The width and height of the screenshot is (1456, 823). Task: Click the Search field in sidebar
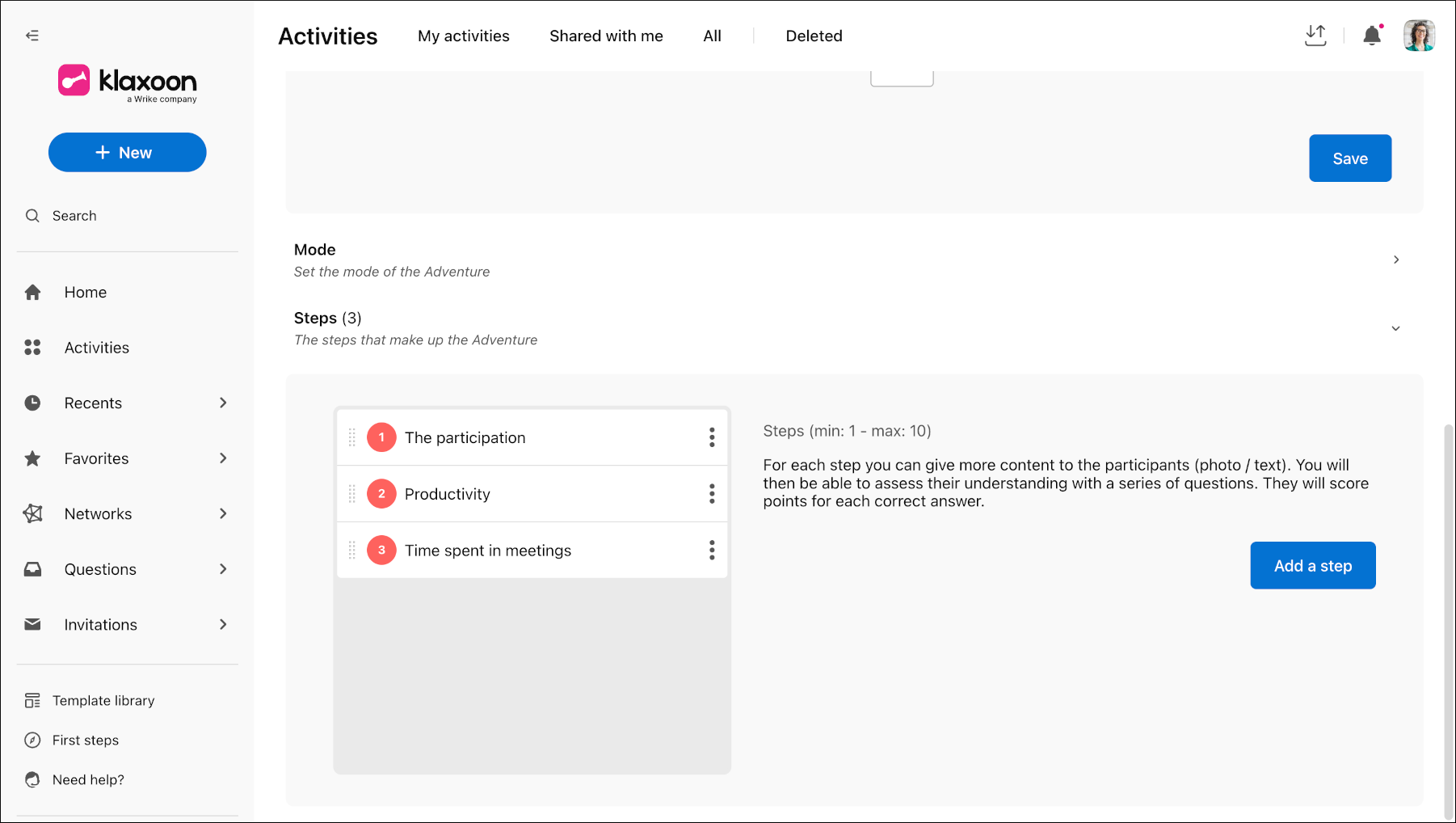tap(128, 216)
